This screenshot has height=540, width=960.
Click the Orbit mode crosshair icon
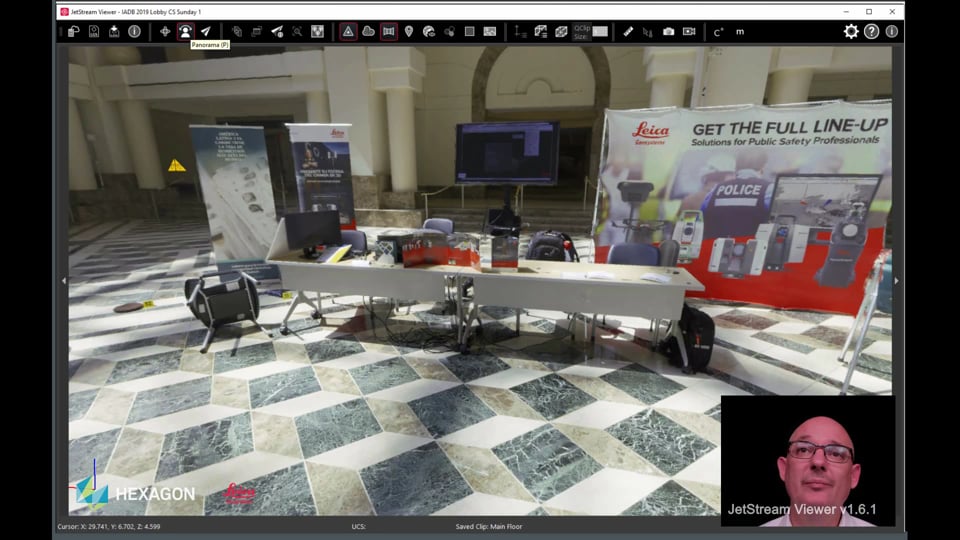coord(165,31)
